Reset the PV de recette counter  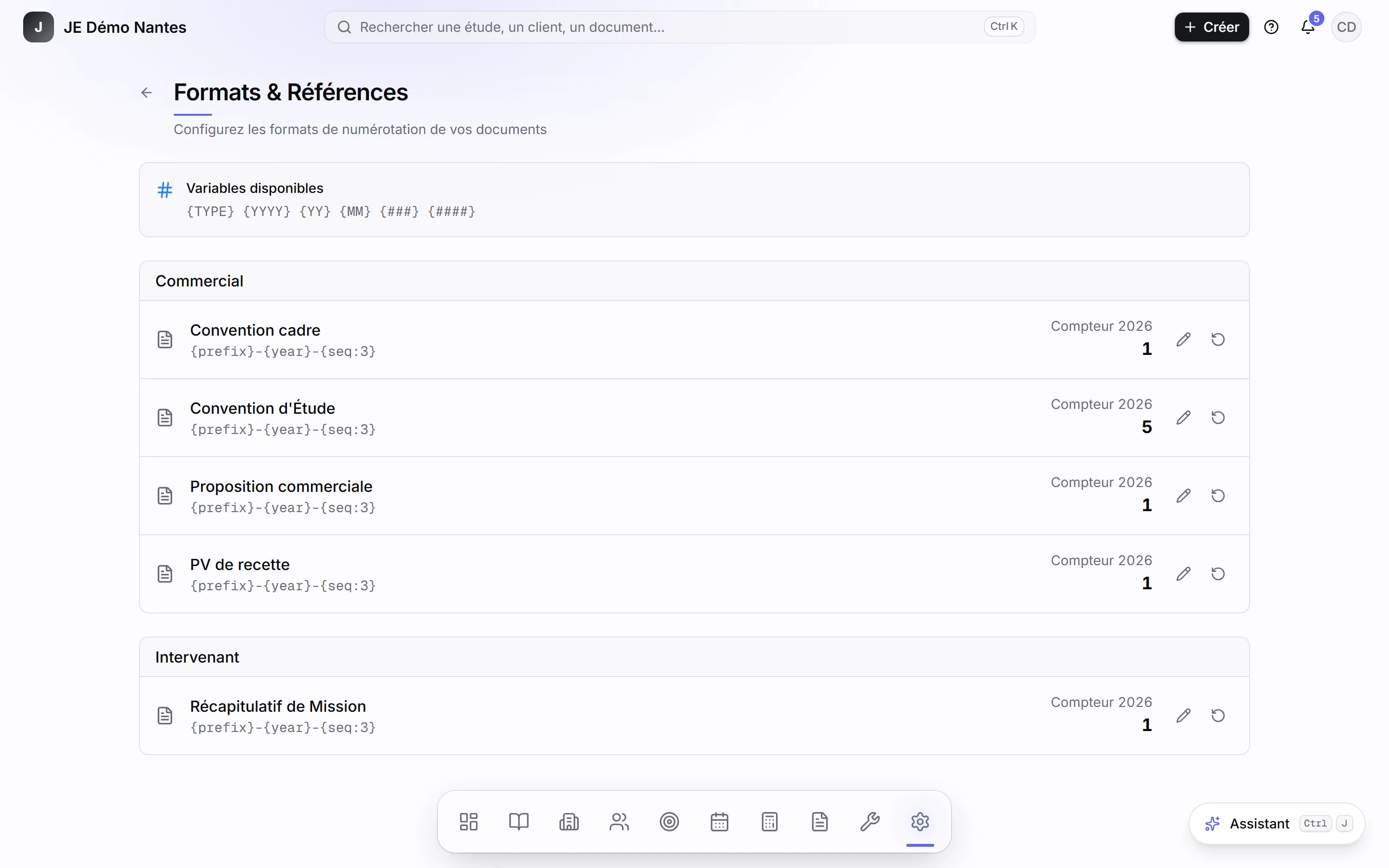click(1218, 573)
